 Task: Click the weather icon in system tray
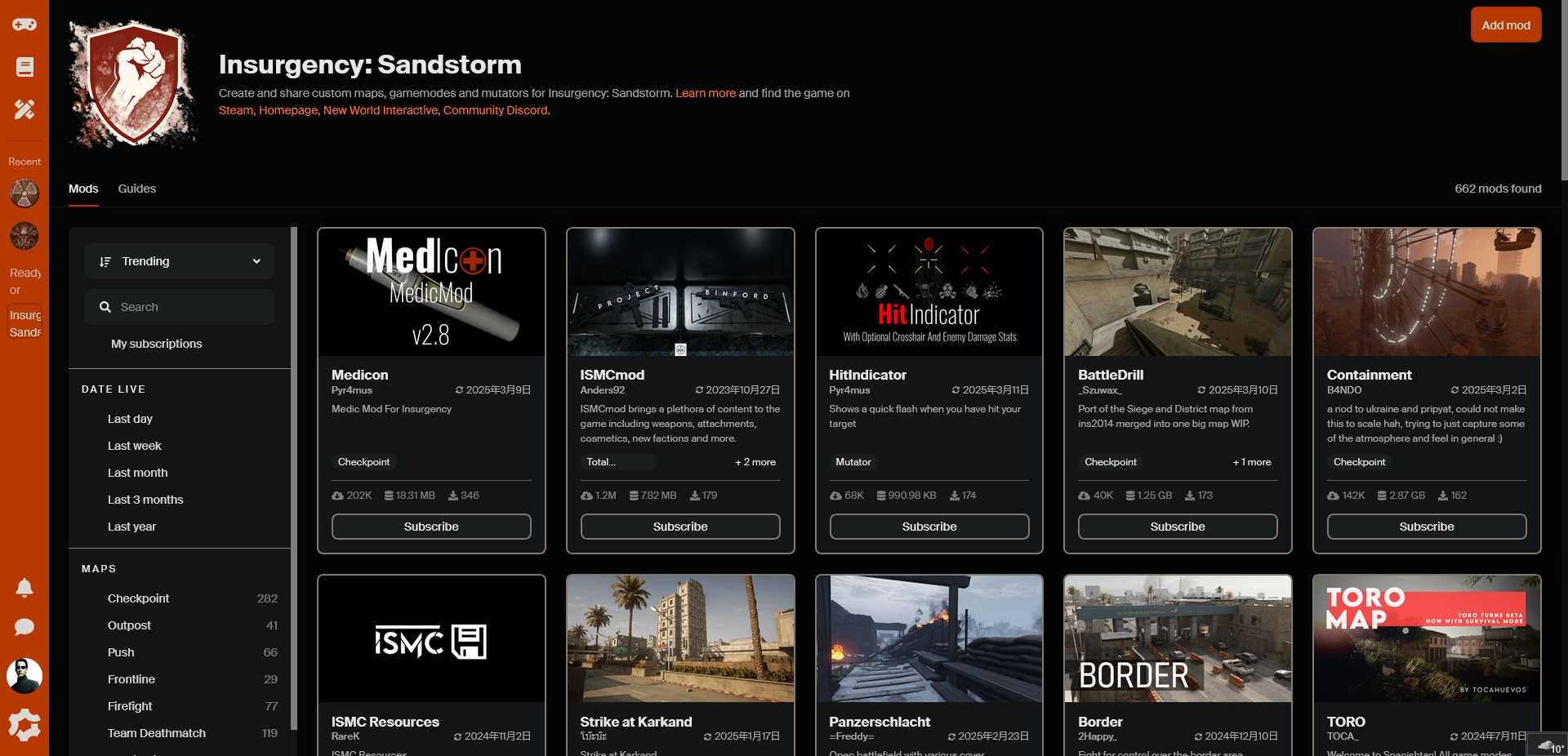1544,746
